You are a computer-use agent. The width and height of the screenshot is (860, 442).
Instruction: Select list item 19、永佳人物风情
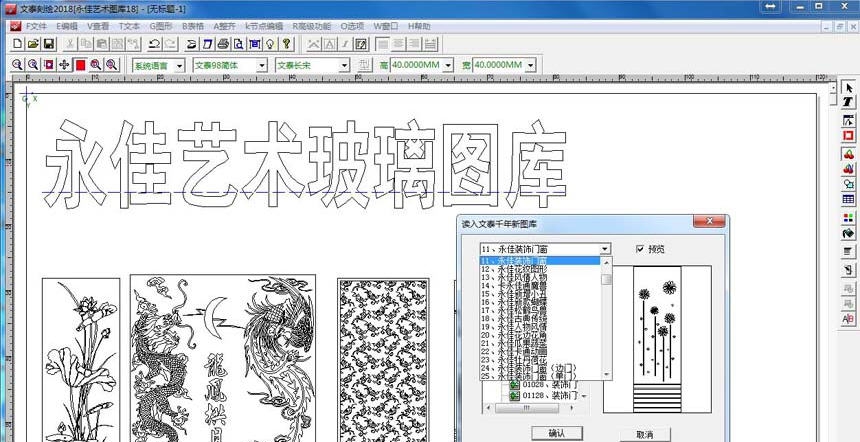[541, 326]
